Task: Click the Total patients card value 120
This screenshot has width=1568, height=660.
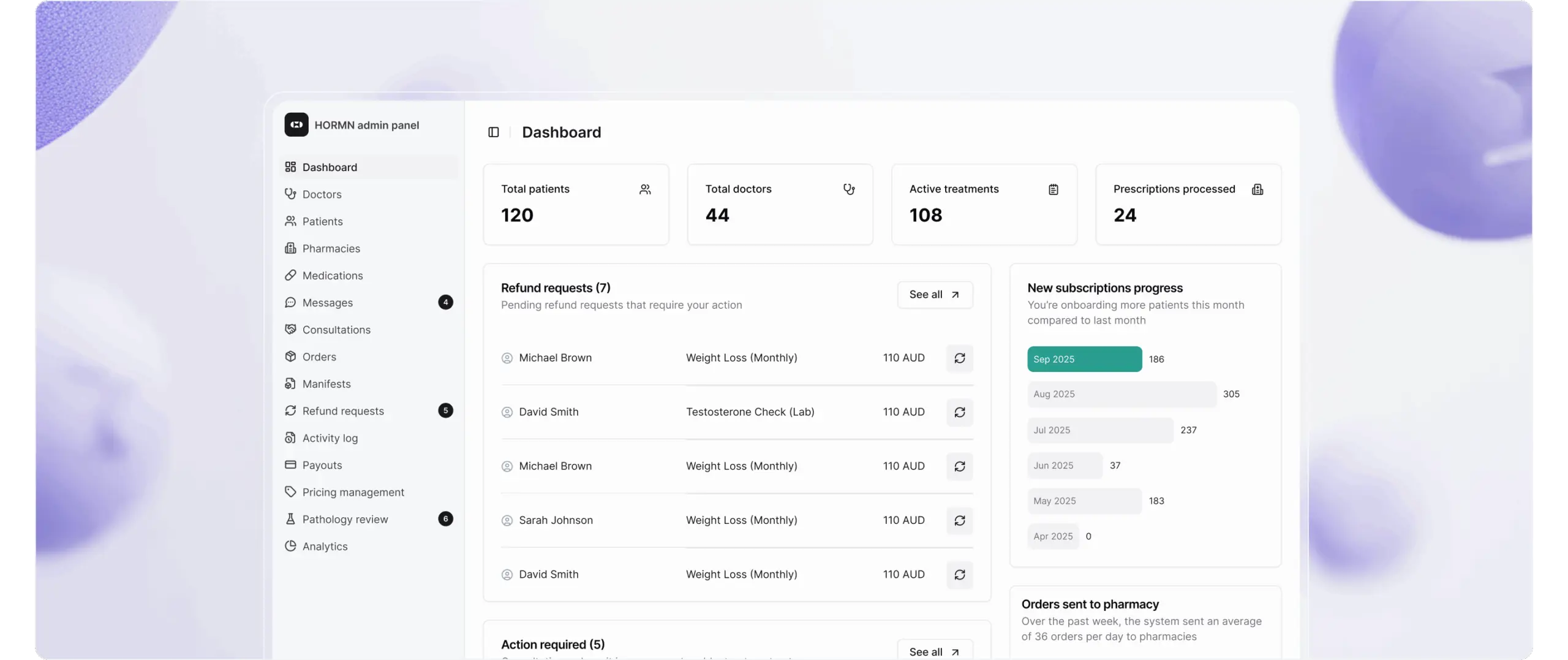Action: (517, 215)
